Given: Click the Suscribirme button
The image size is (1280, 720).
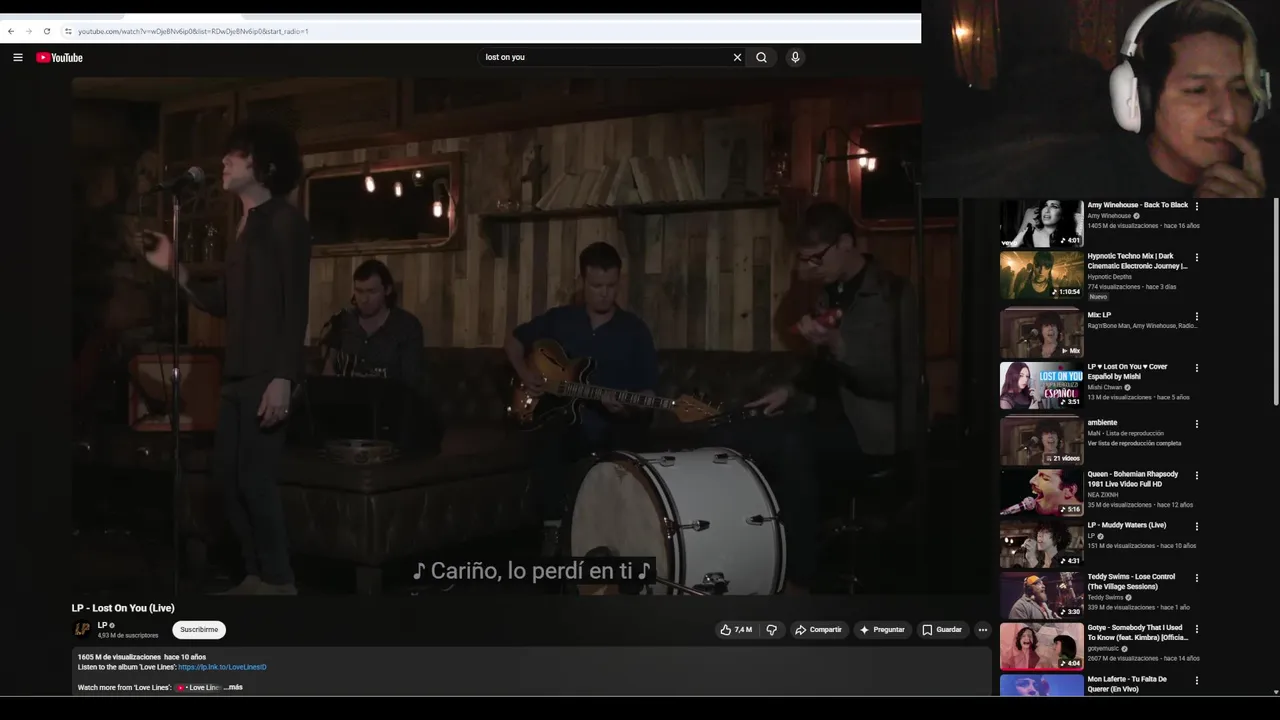Looking at the screenshot, I should [x=199, y=629].
